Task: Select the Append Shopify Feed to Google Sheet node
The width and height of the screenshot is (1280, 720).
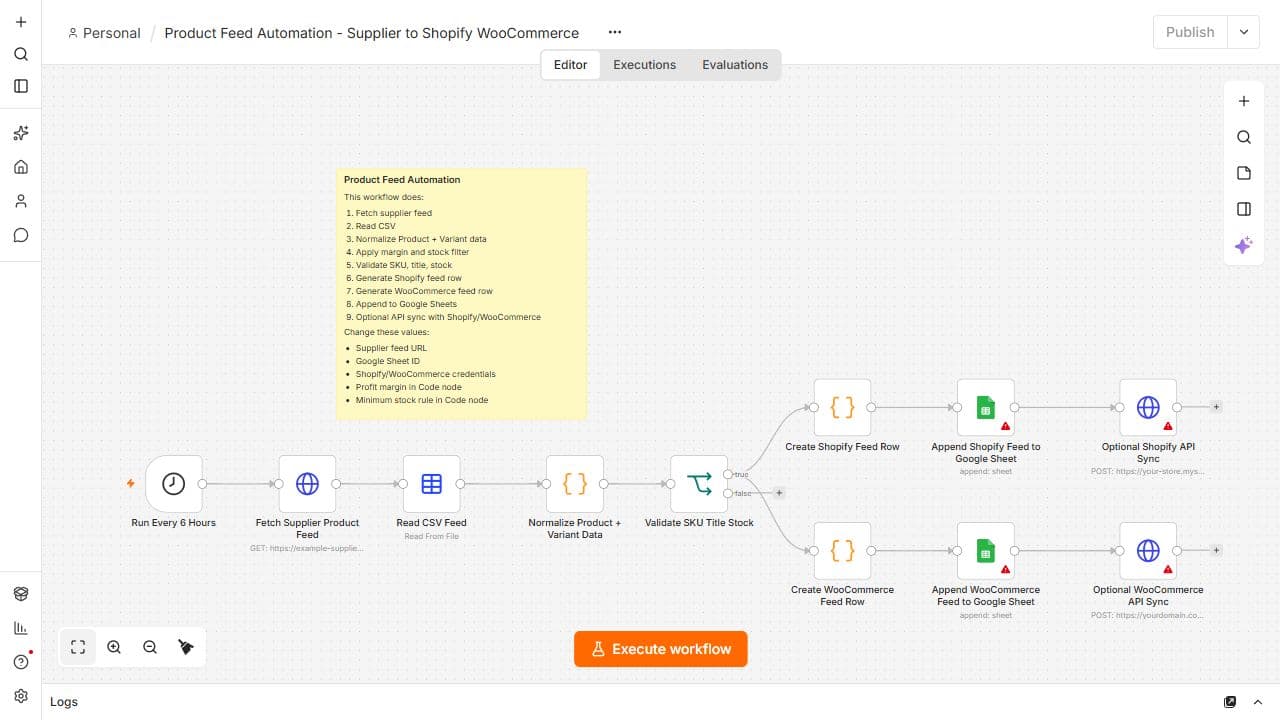Action: click(985, 408)
